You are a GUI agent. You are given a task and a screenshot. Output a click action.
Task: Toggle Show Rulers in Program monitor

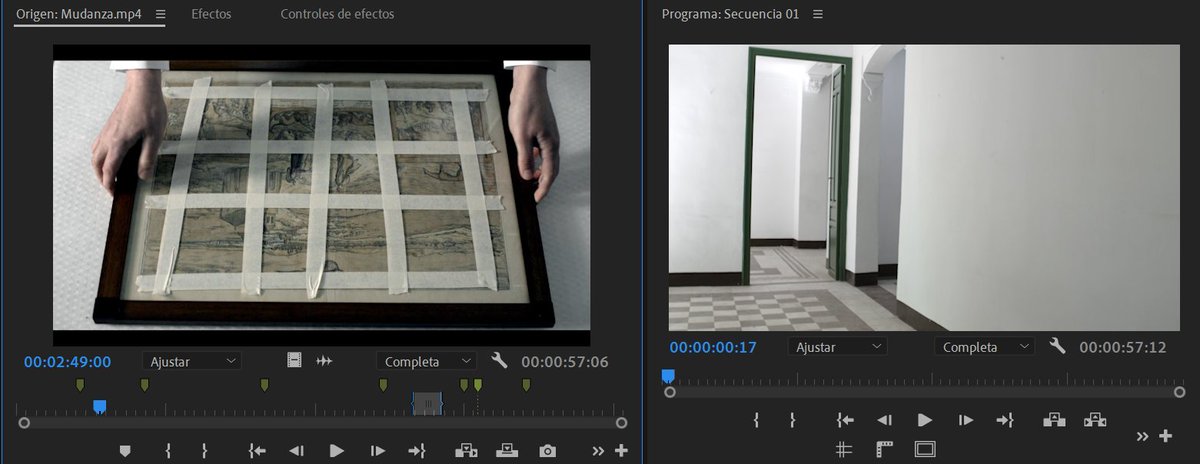pyautogui.click(x=884, y=449)
